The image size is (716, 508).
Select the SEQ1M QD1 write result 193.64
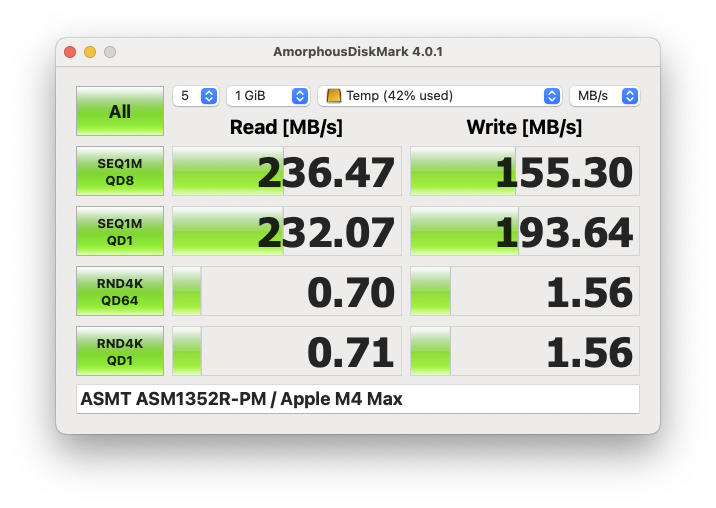(x=525, y=232)
